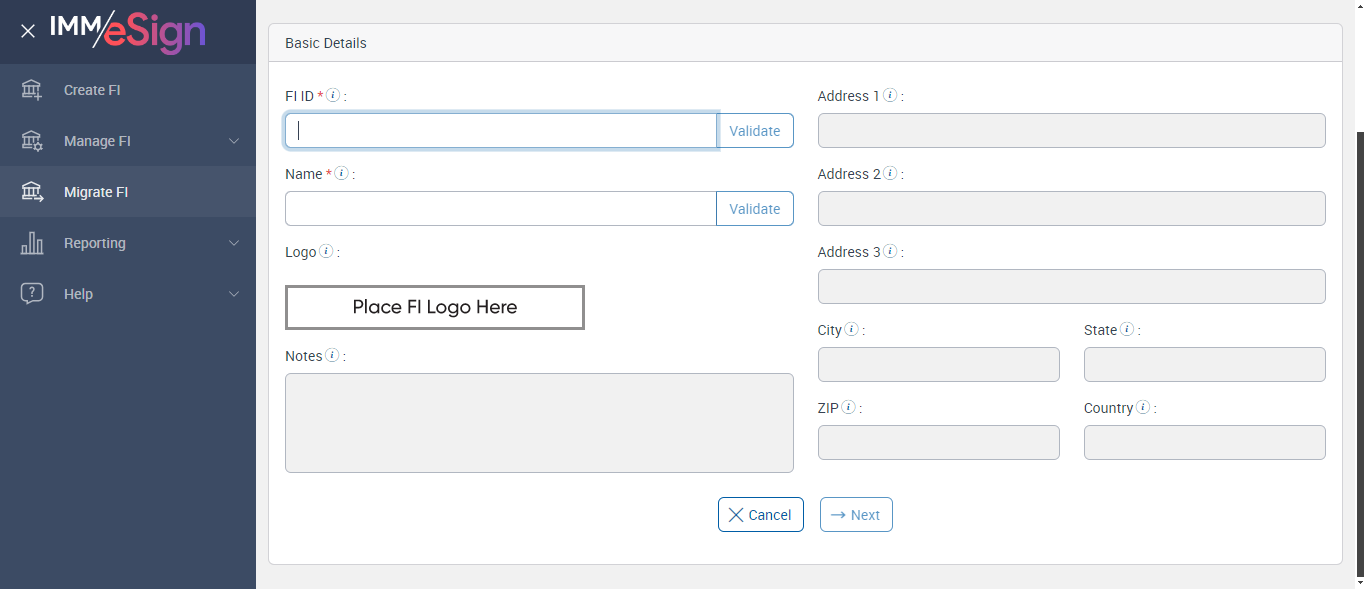This screenshot has height=589, width=1366.
Task: Click the Create FI bank icon
Action: pos(32,90)
